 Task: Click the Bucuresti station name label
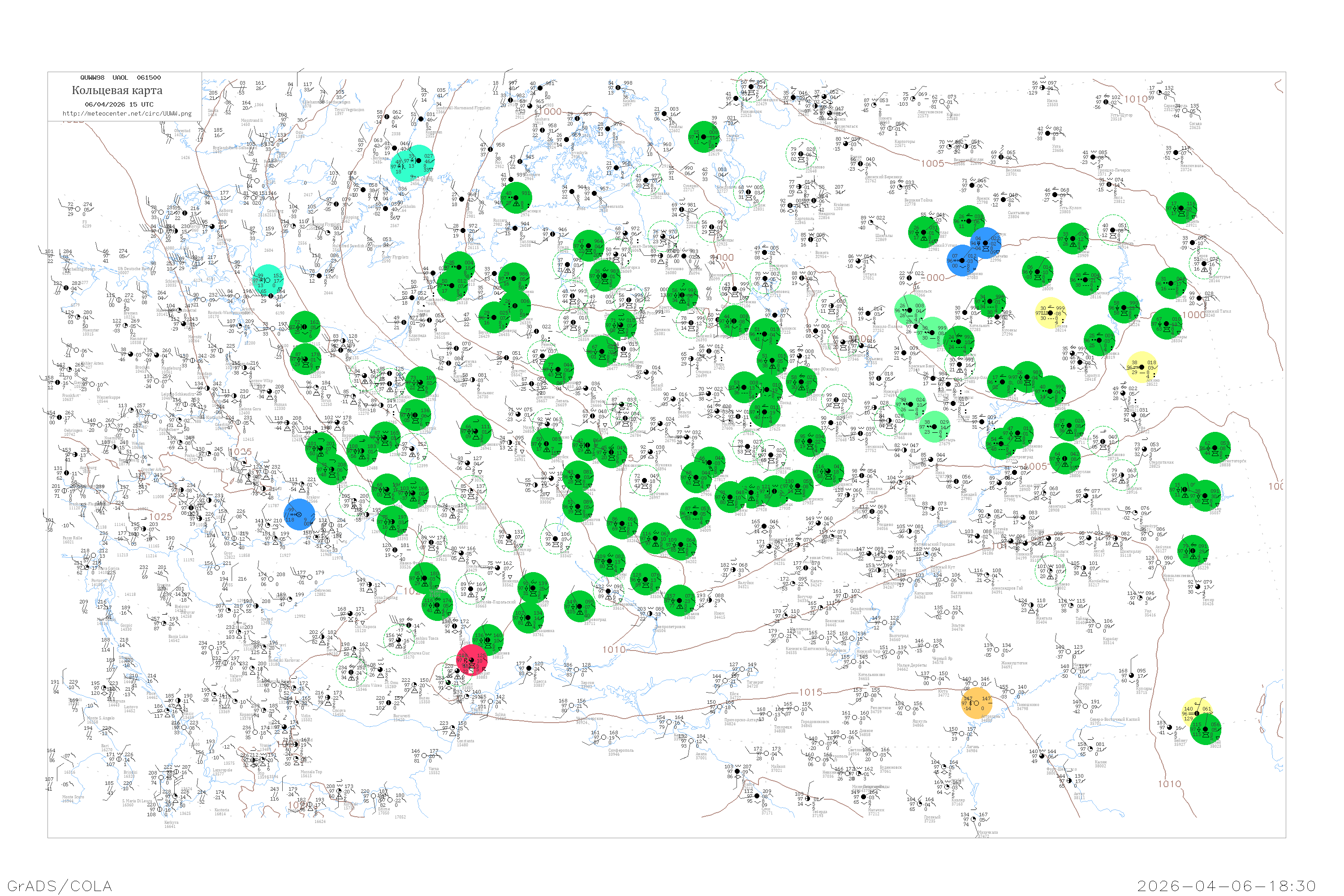[x=402, y=715]
